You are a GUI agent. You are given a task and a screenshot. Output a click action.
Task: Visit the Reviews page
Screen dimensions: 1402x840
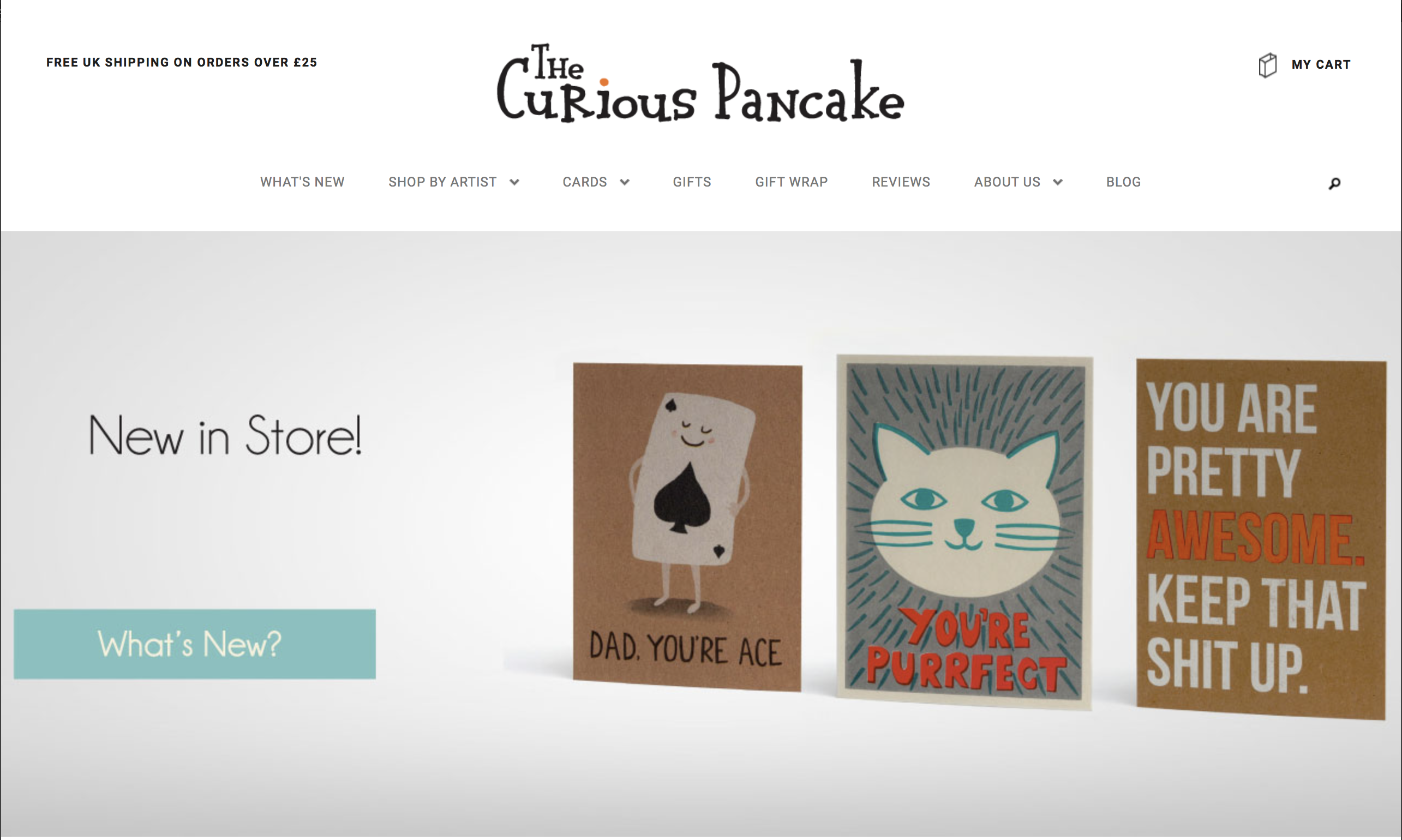901,182
